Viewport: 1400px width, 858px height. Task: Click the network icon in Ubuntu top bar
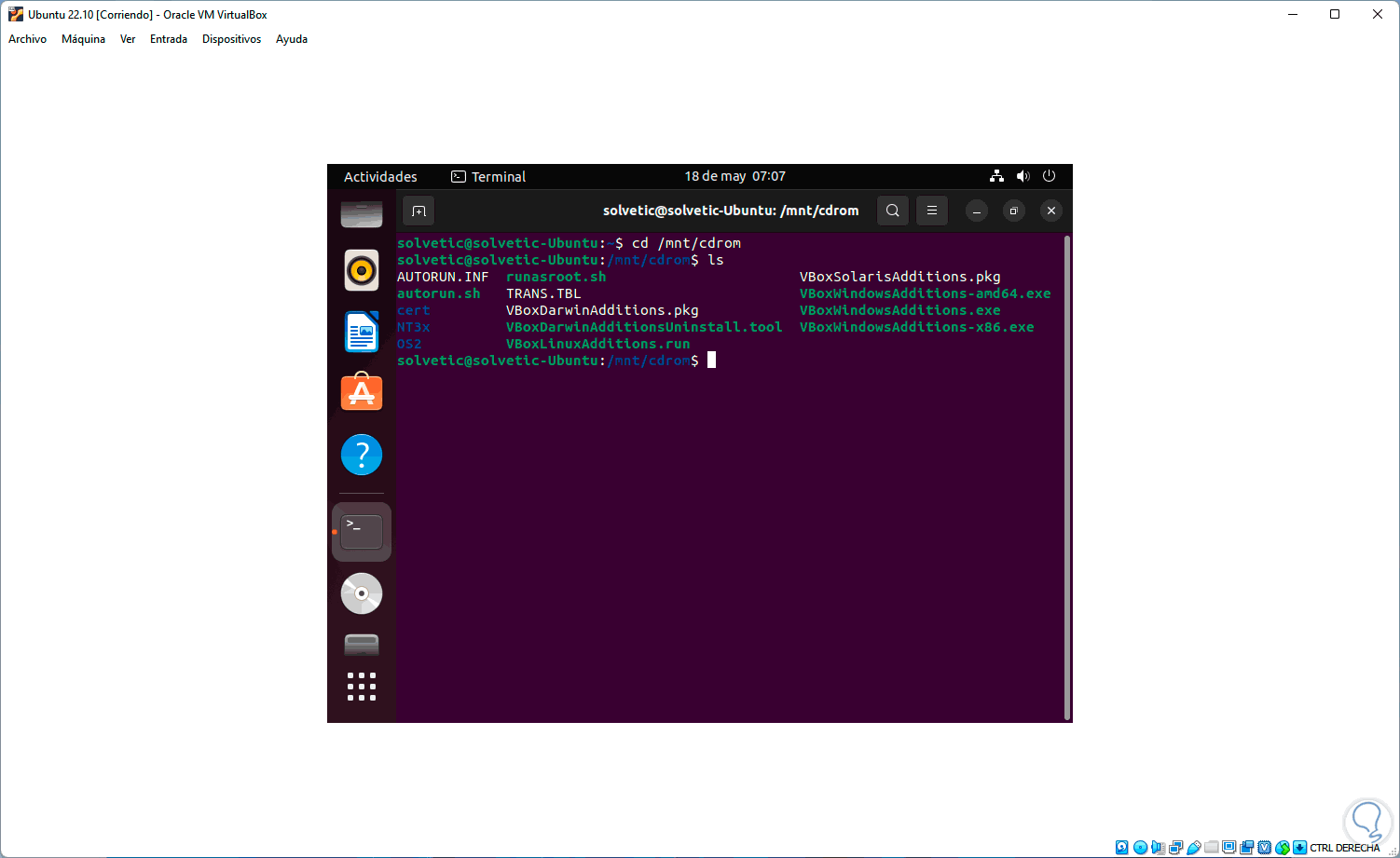pyautogui.click(x=996, y=176)
